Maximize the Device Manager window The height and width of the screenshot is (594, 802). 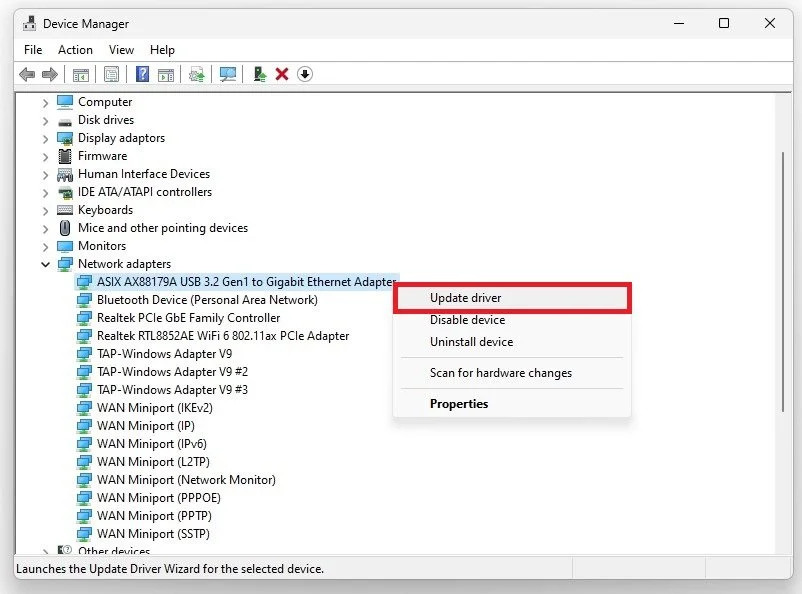(724, 23)
